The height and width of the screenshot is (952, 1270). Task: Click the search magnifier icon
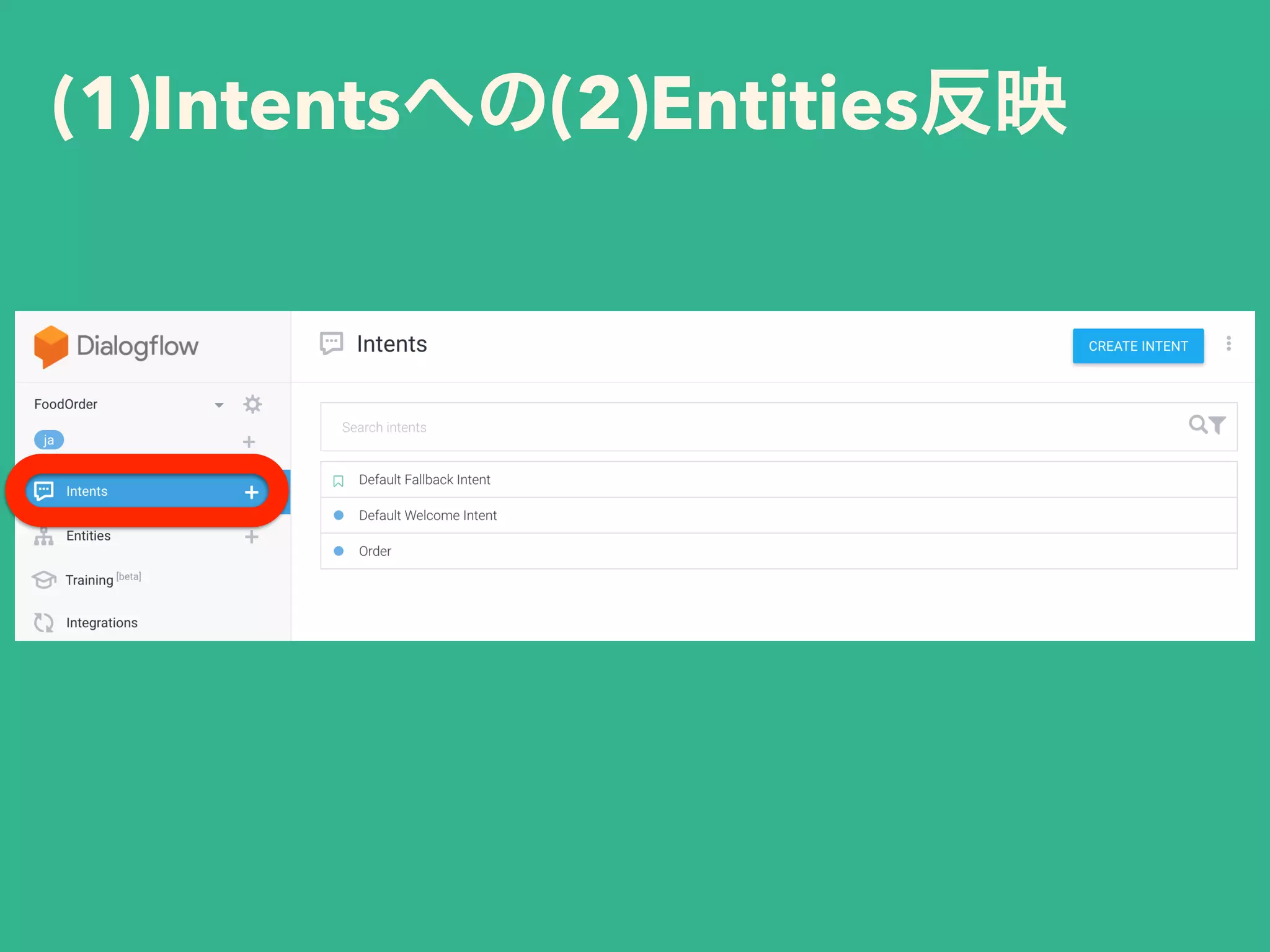pos(1197,425)
